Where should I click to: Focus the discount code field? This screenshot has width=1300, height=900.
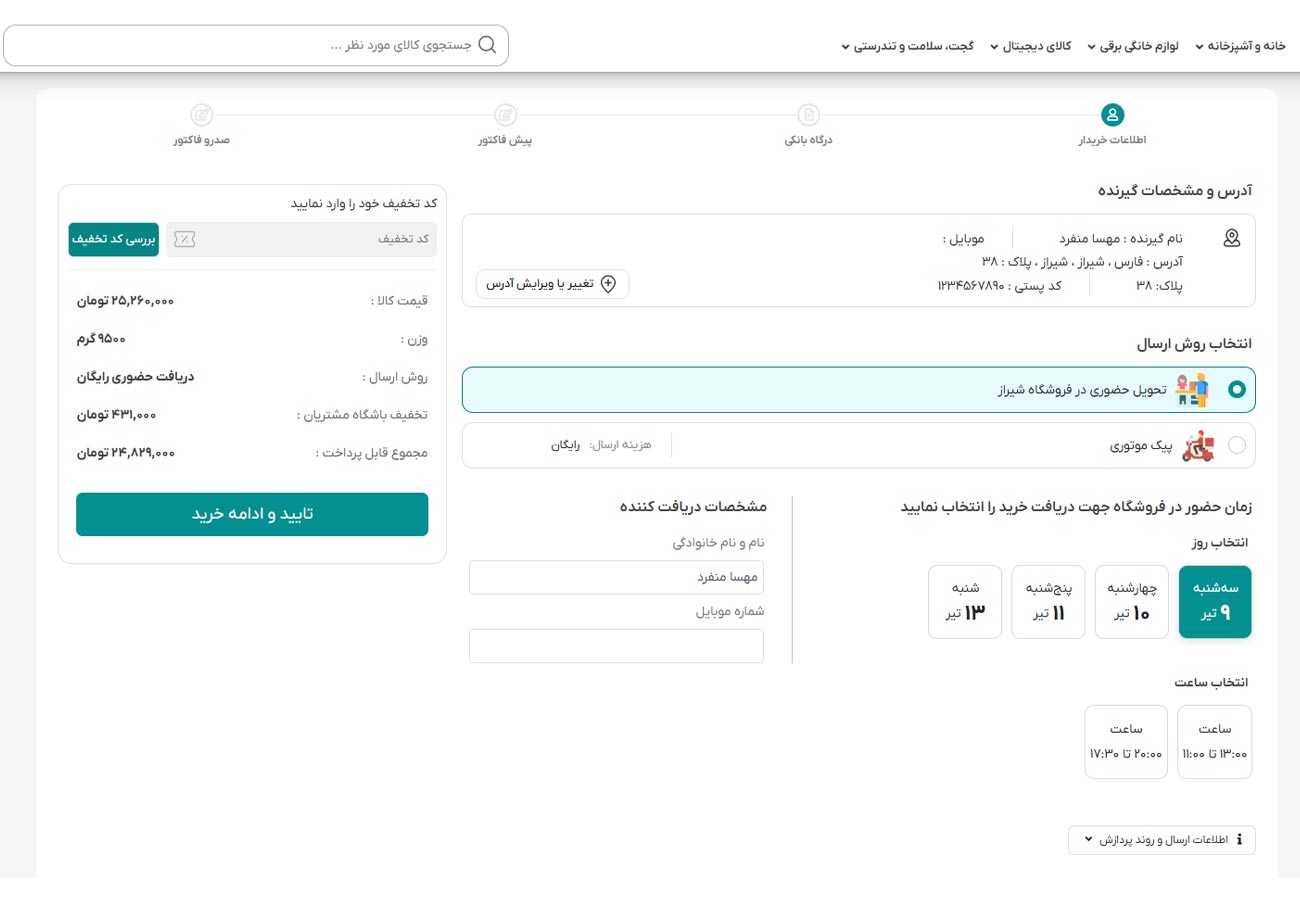(302, 239)
